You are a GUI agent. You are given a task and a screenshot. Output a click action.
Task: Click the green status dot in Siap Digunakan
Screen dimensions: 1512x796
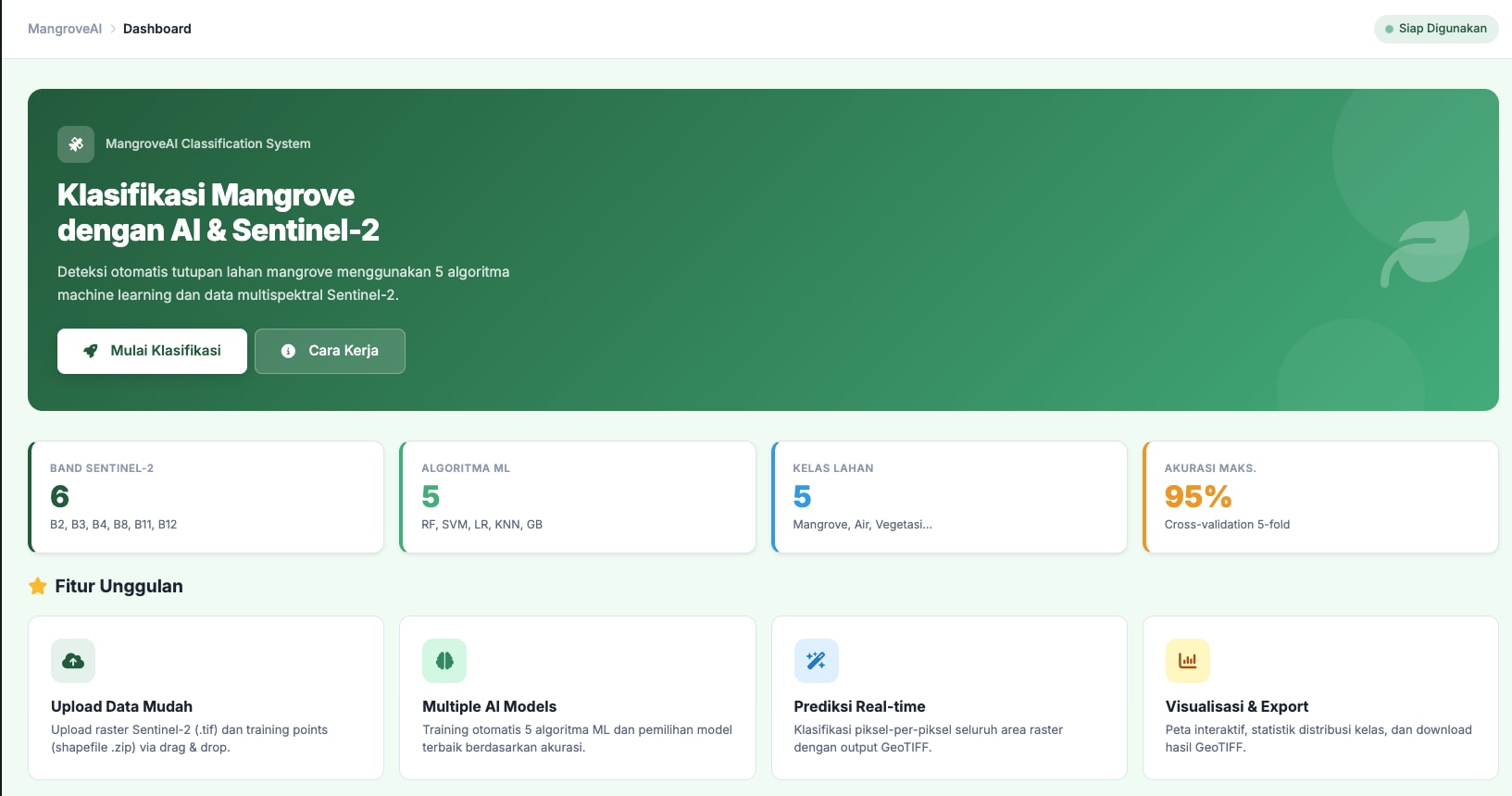point(1389,29)
